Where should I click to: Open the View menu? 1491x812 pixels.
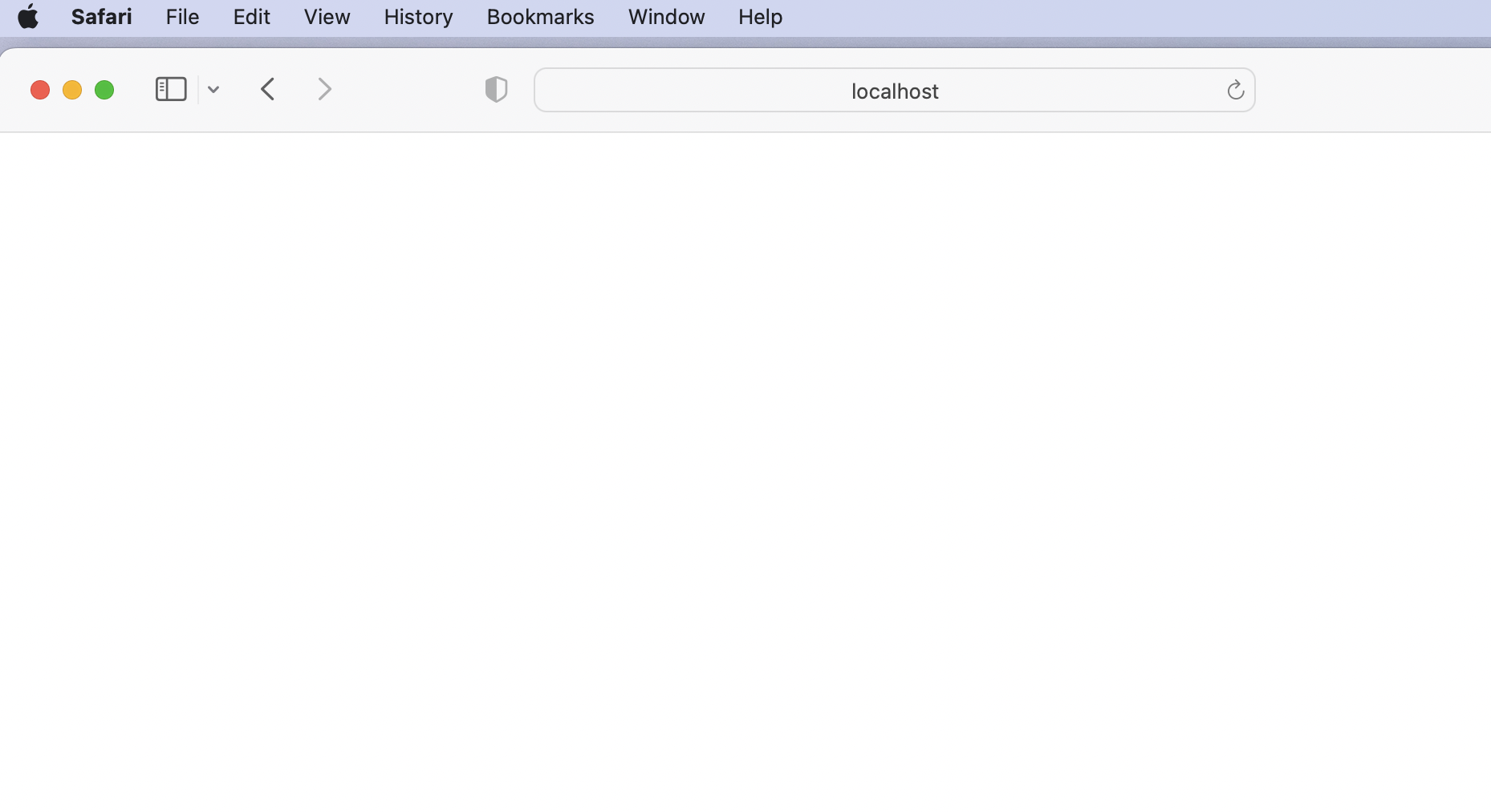pyautogui.click(x=327, y=17)
